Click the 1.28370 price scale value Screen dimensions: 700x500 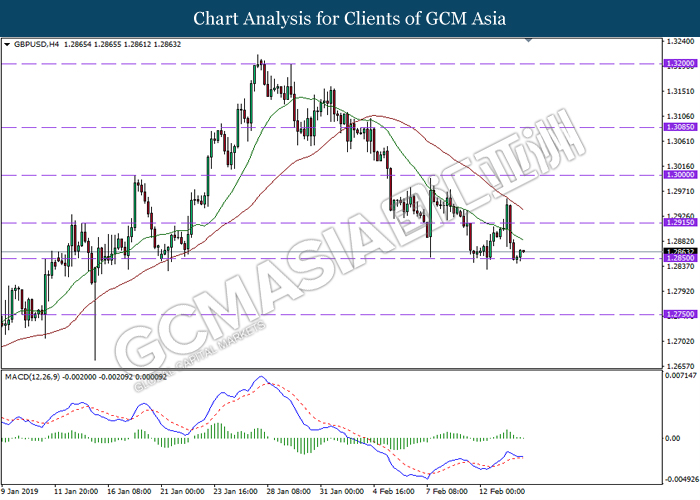[681, 267]
